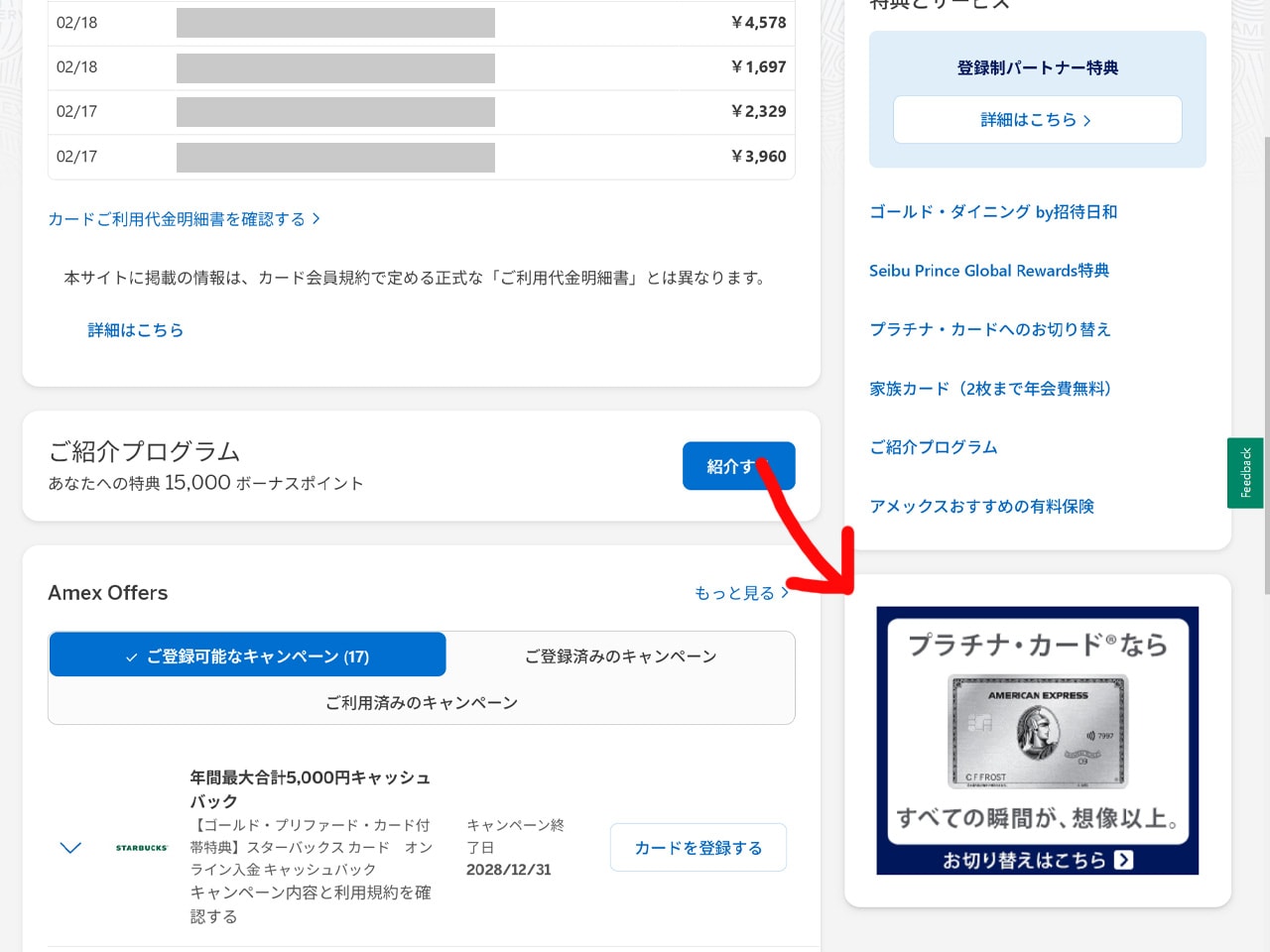Open プラチナ・カードへのお切り替え link

(990, 329)
